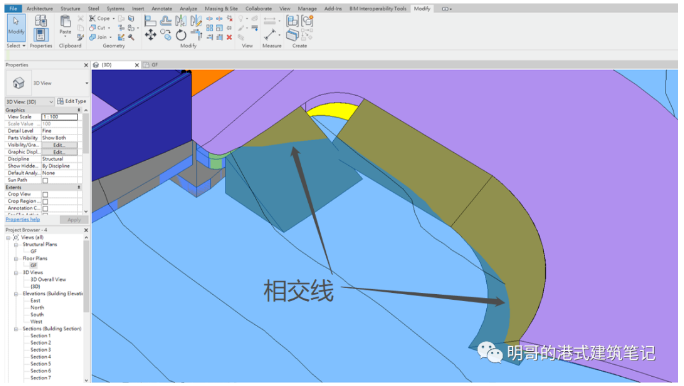Open the 3D Overall View item

coord(48,280)
